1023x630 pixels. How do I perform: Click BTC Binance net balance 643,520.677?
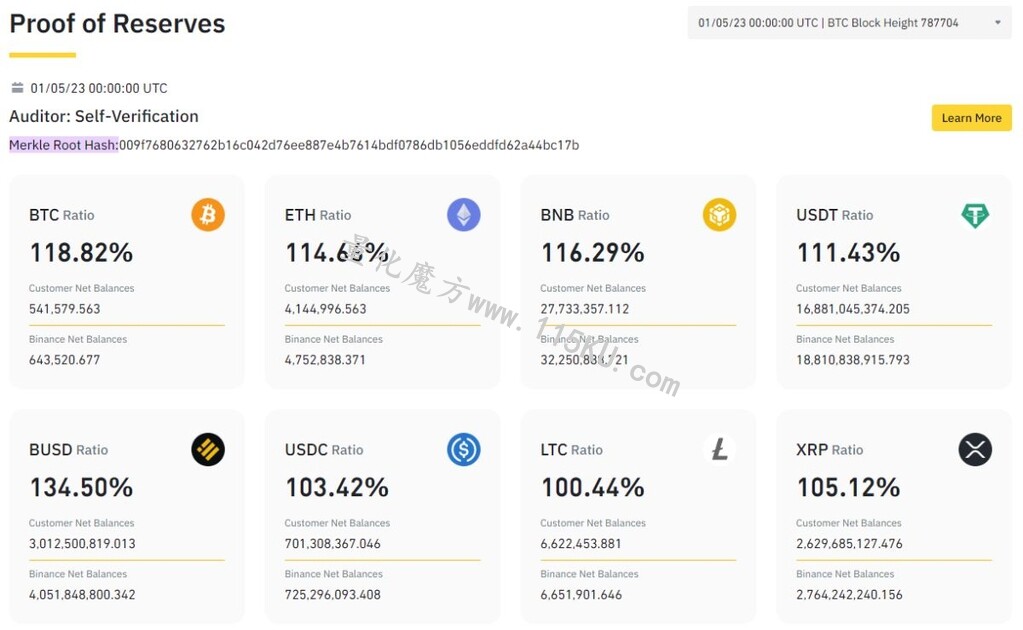65,360
